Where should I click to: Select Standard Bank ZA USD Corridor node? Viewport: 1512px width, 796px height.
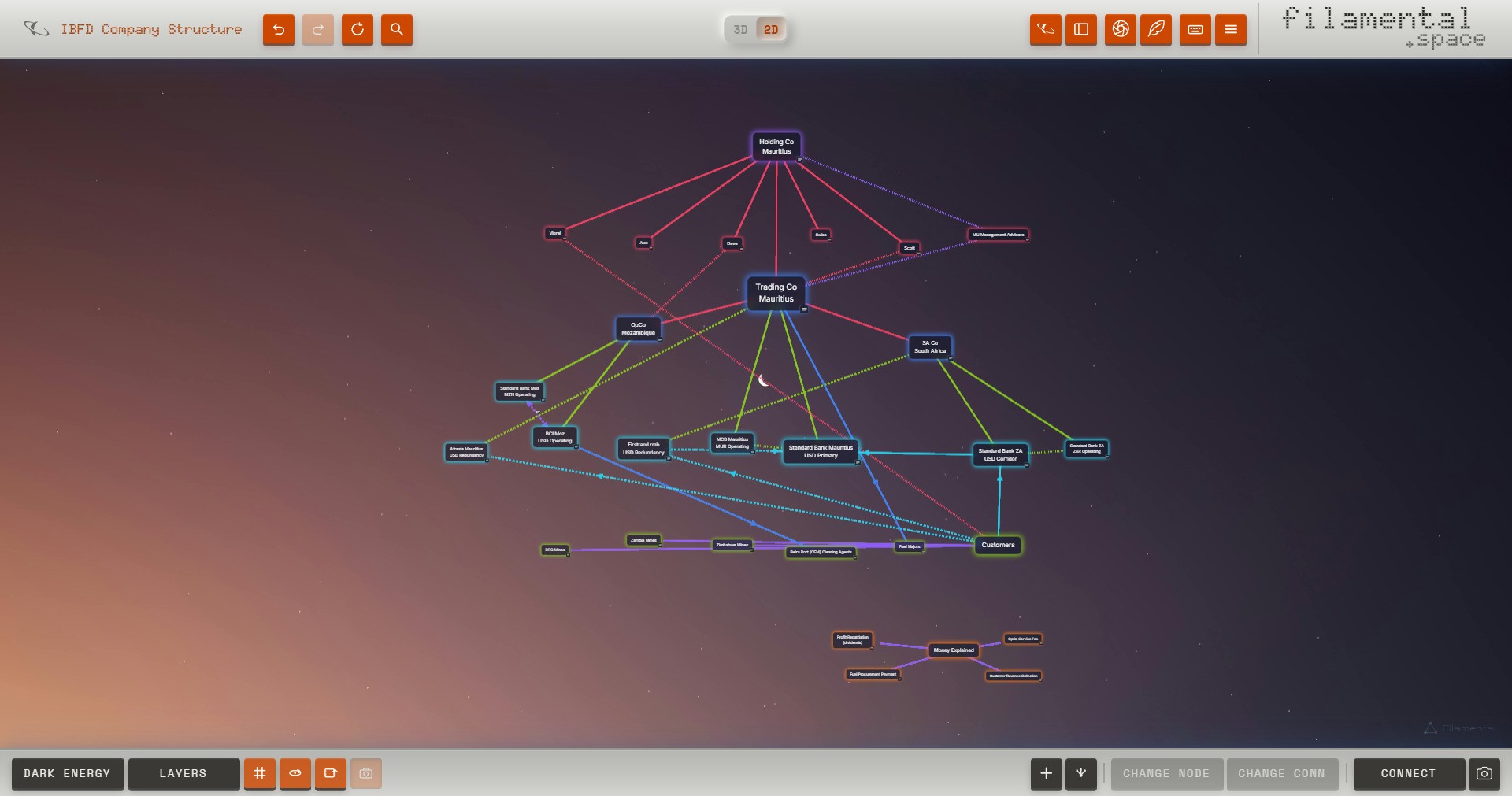click(x=1000, y=454)
